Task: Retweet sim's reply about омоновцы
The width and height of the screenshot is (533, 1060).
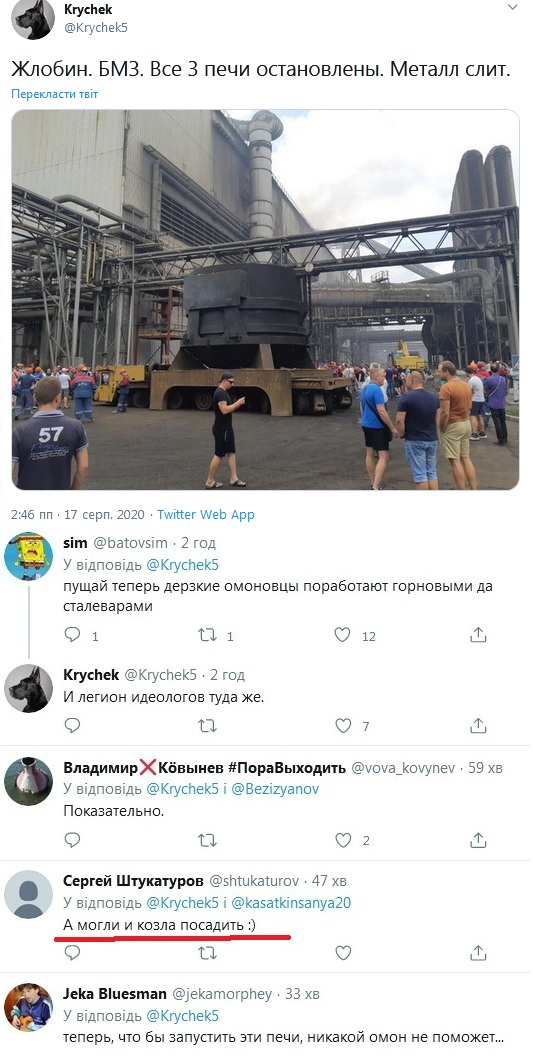Action: (x=207, y=634)
